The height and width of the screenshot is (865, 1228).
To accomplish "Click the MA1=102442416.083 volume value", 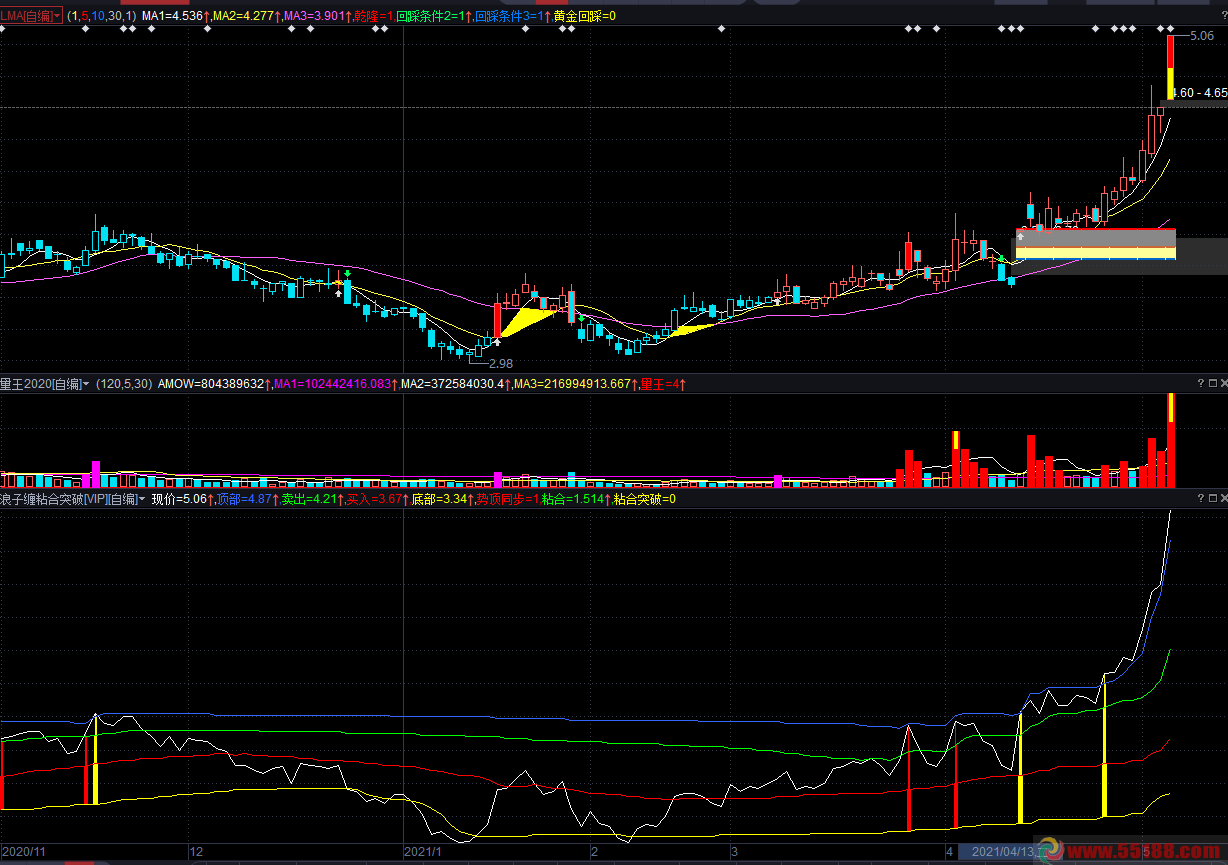I will pyautogui.click(x=331, y=383).
